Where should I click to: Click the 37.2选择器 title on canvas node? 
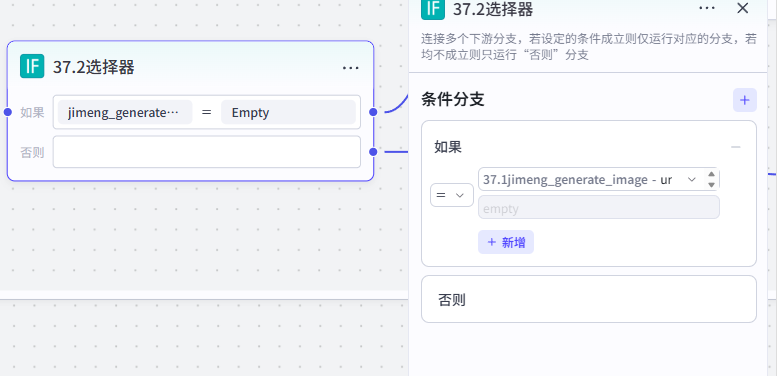coord(93,67)
